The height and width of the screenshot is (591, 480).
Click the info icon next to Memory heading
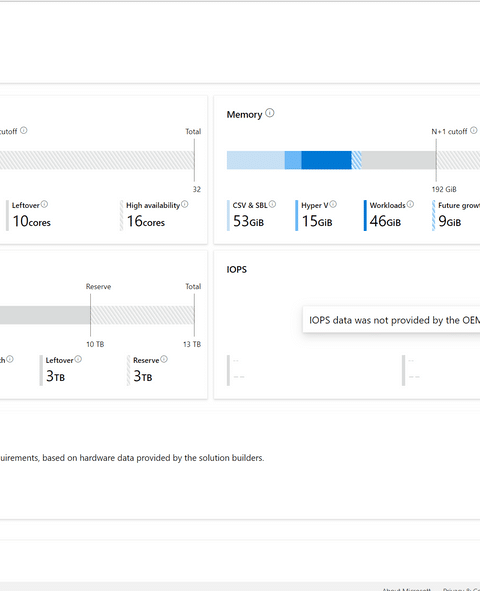pyautogui.click(x=270, y=113)
